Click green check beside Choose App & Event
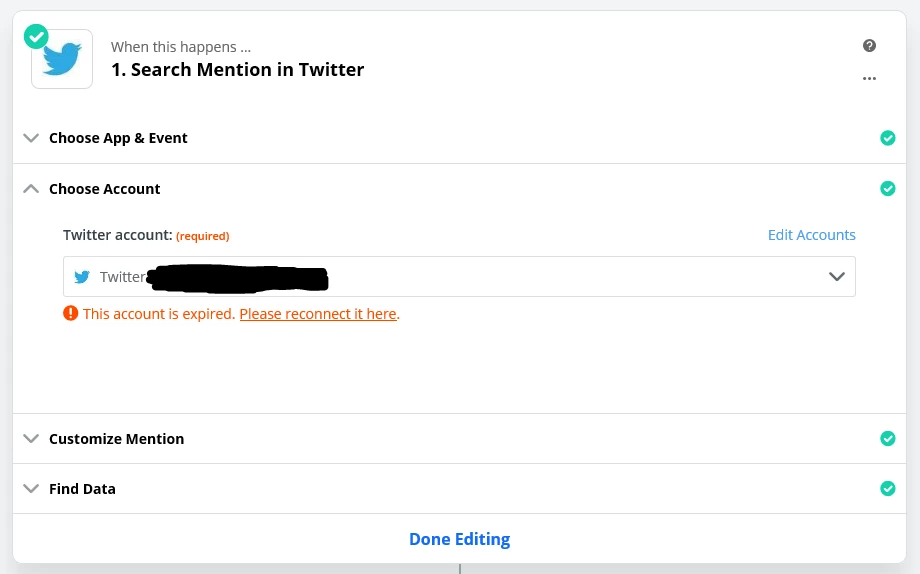The image size is (920, 574). pyautogui.click(x=887, y=138)
